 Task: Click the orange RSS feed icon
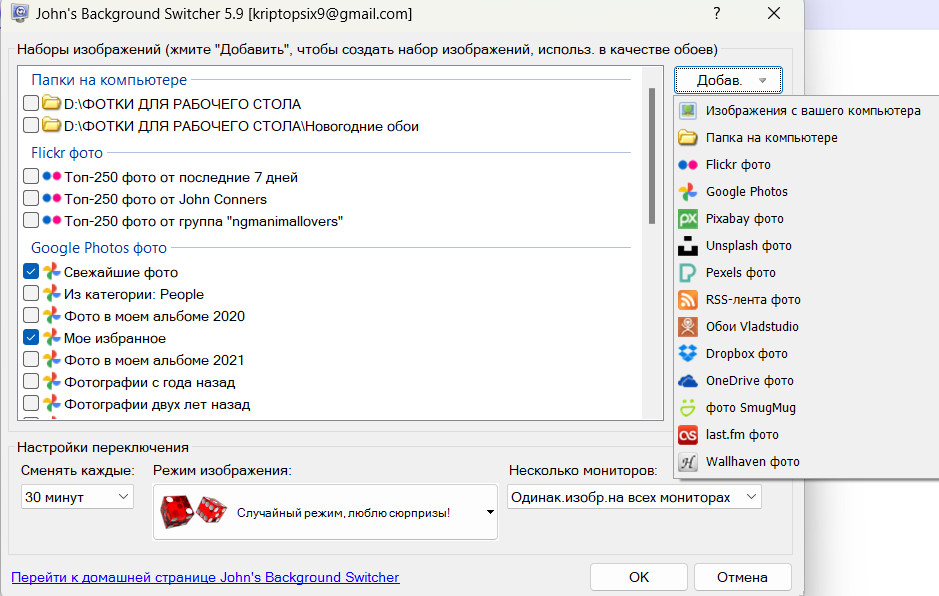[x=687, y=299]
